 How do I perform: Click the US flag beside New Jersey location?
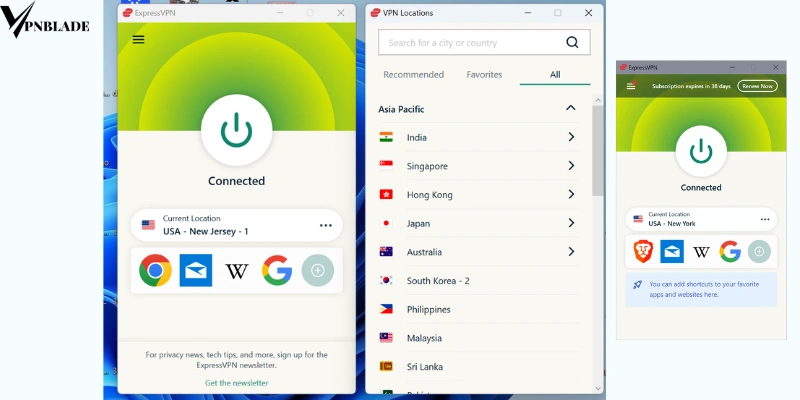click(148, 224)
